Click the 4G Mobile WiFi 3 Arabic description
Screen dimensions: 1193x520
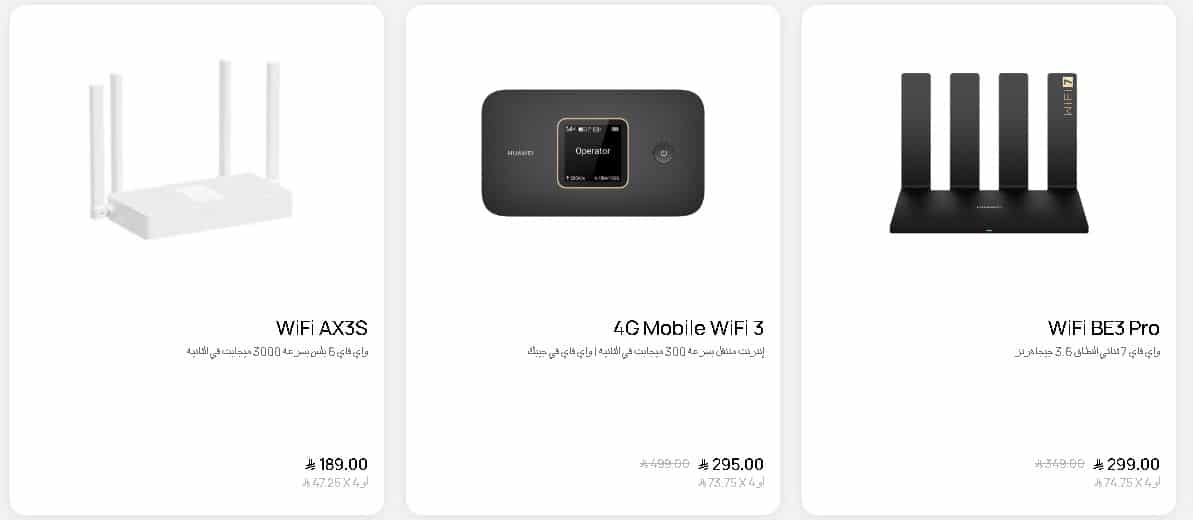645,352
